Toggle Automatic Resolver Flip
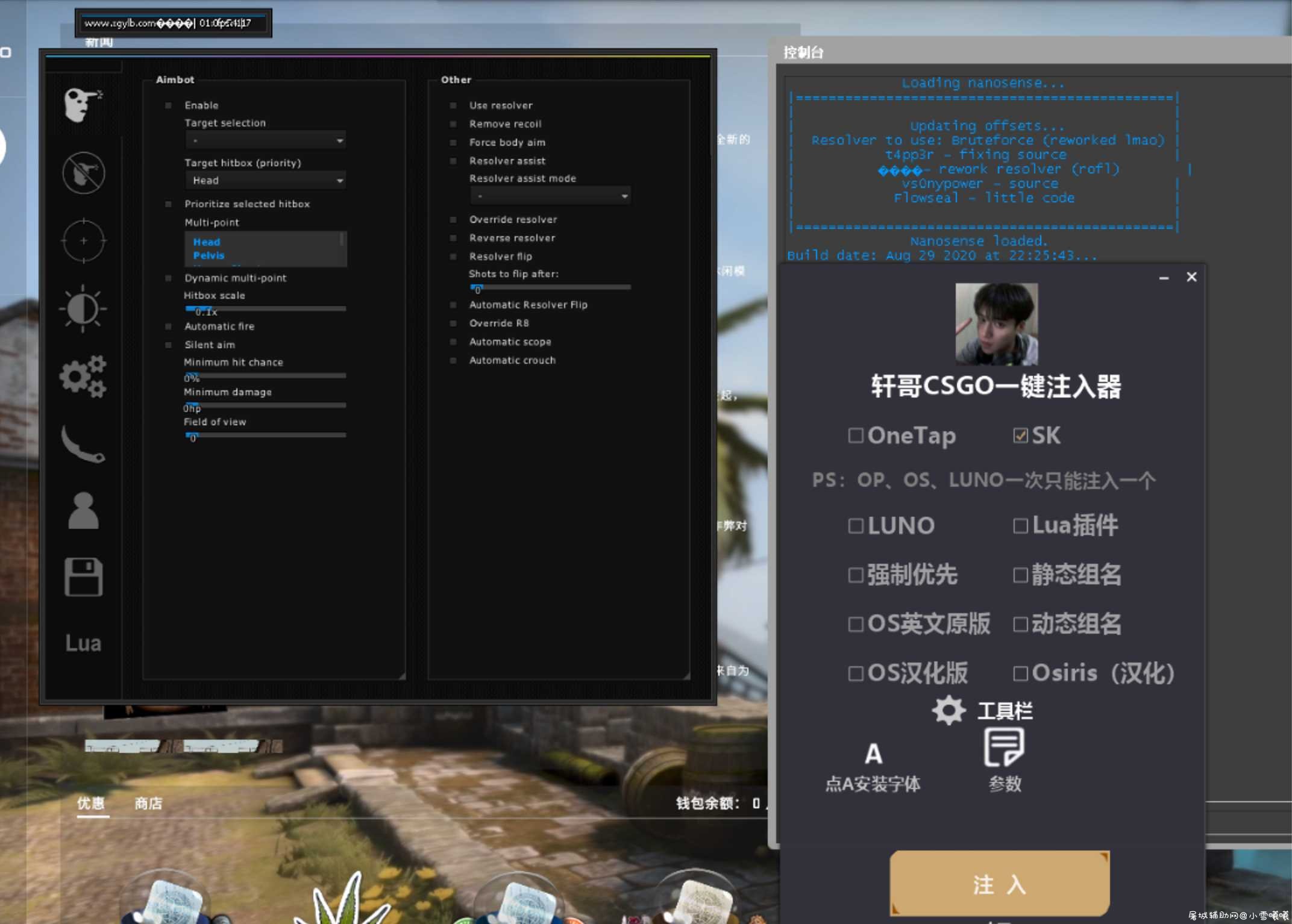Viewport: 1292px width, 924px height. [453, 305]
